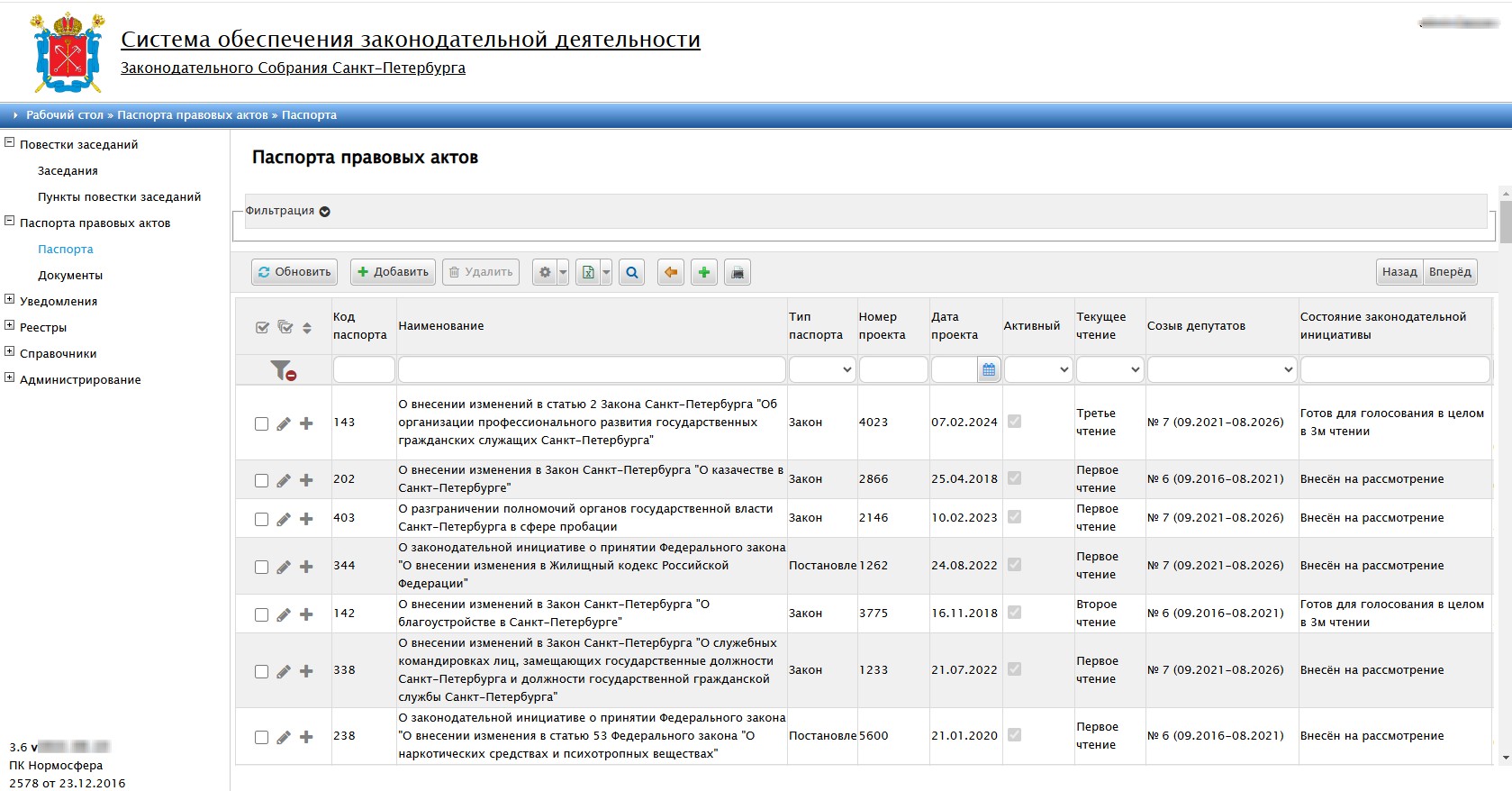Viewport: 1512px width, 791px height.
Task: Click the Добавить button
Action: [393, 272]
